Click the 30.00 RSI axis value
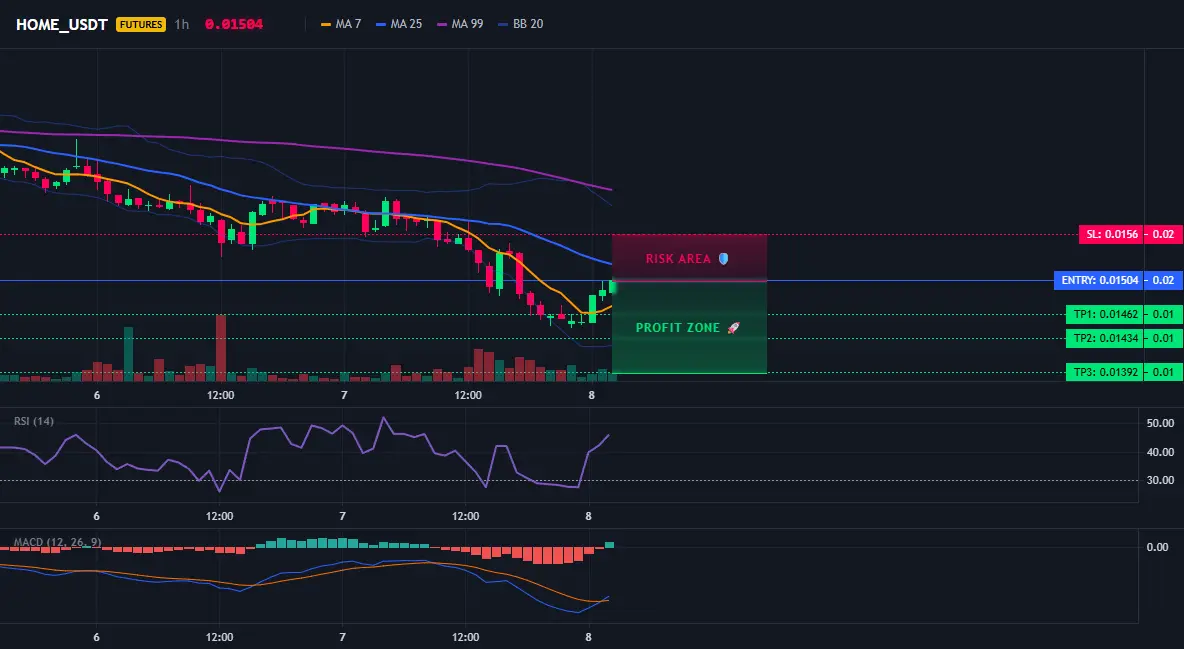 (1160, 480)
